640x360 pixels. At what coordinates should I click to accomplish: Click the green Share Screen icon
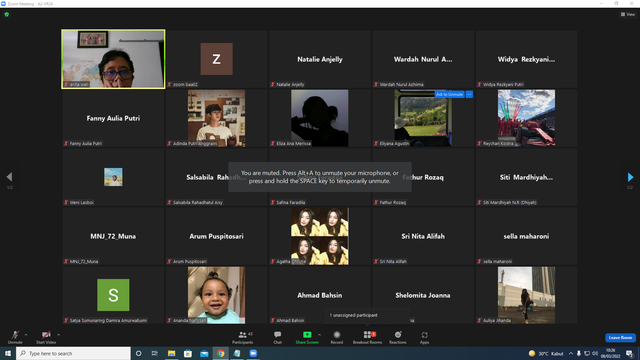307,335
